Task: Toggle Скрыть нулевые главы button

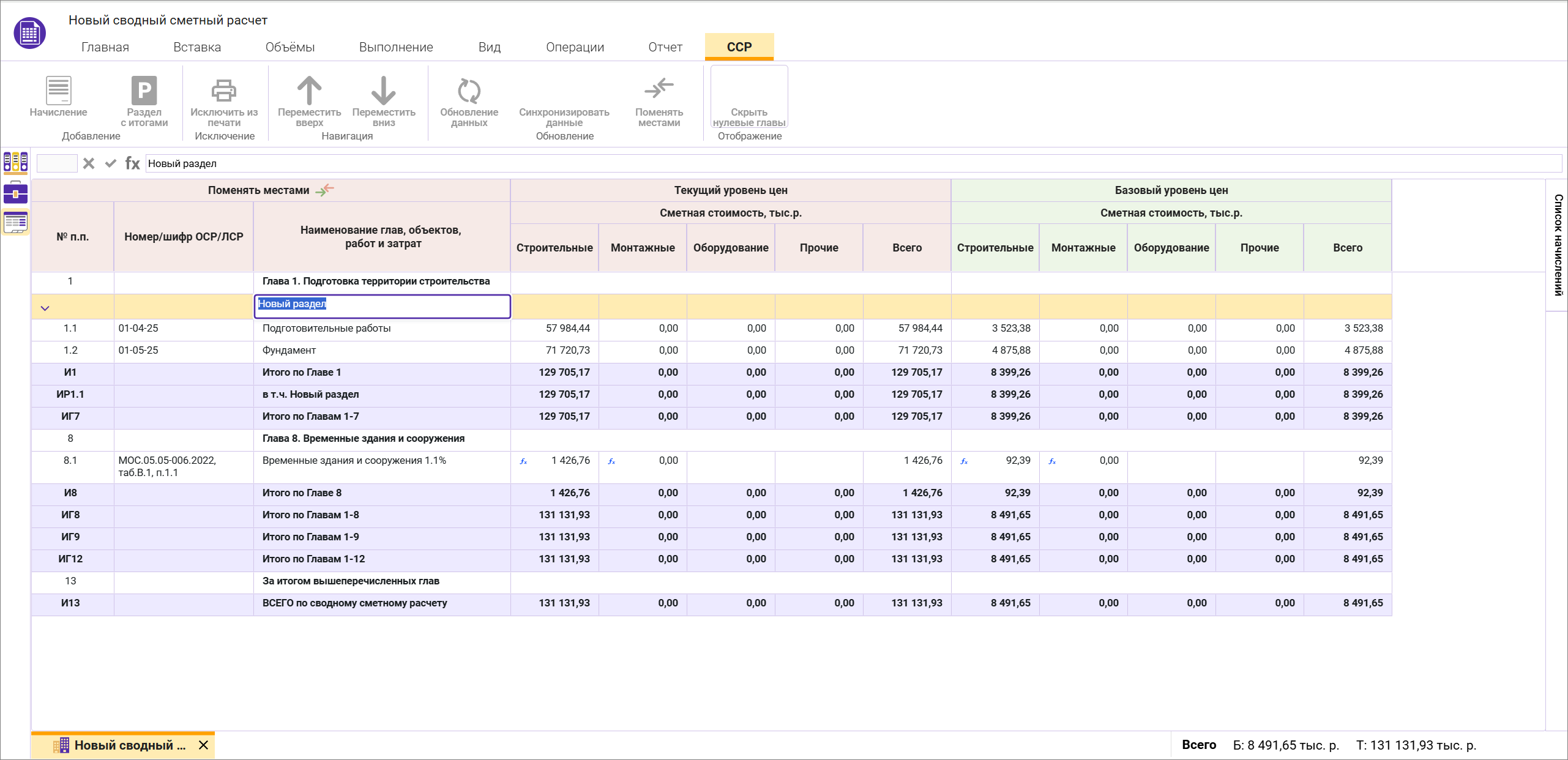Action: click(x=749, y=98)
